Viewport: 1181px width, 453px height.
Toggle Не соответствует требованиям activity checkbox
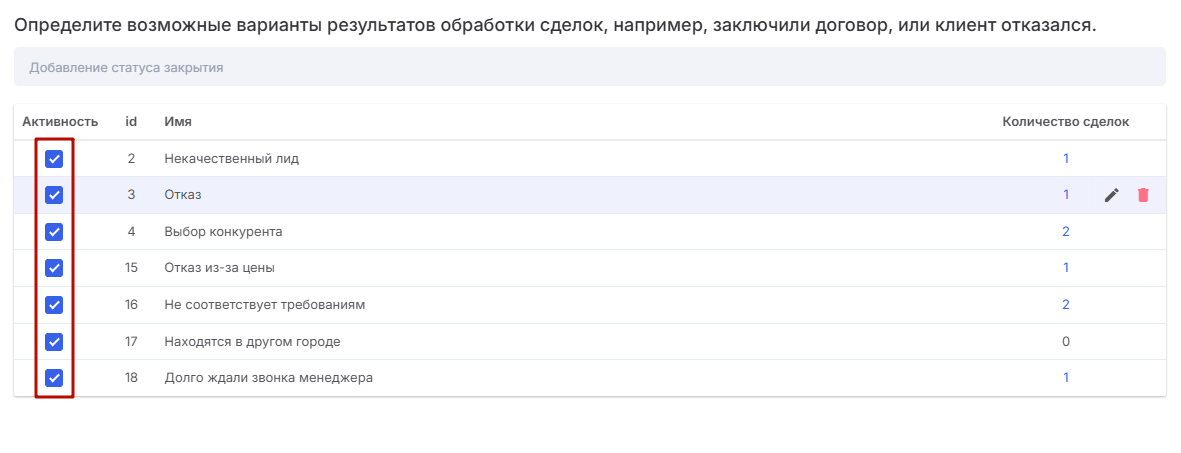(54, 305)
